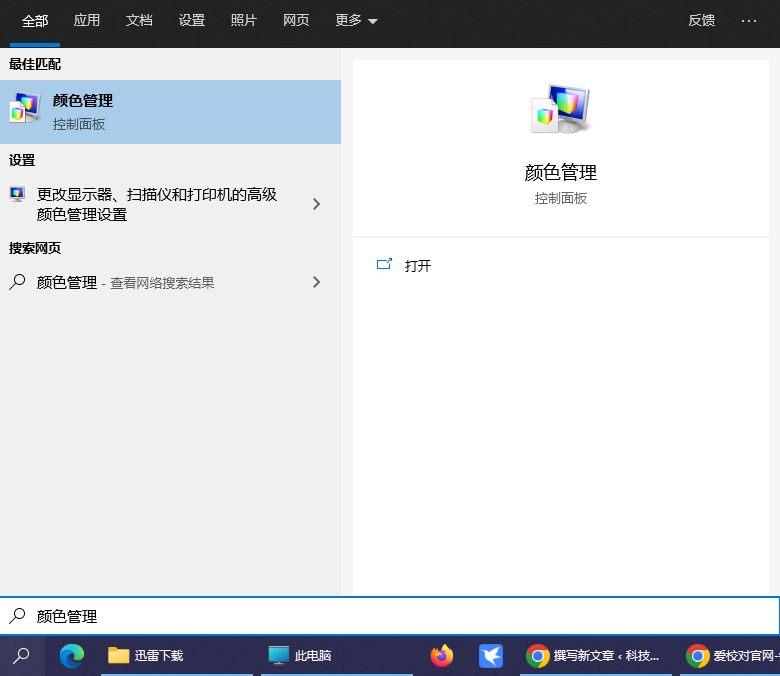Switch to the 照片 tab
Screen dimensions: 780x676
pos(244,20)
